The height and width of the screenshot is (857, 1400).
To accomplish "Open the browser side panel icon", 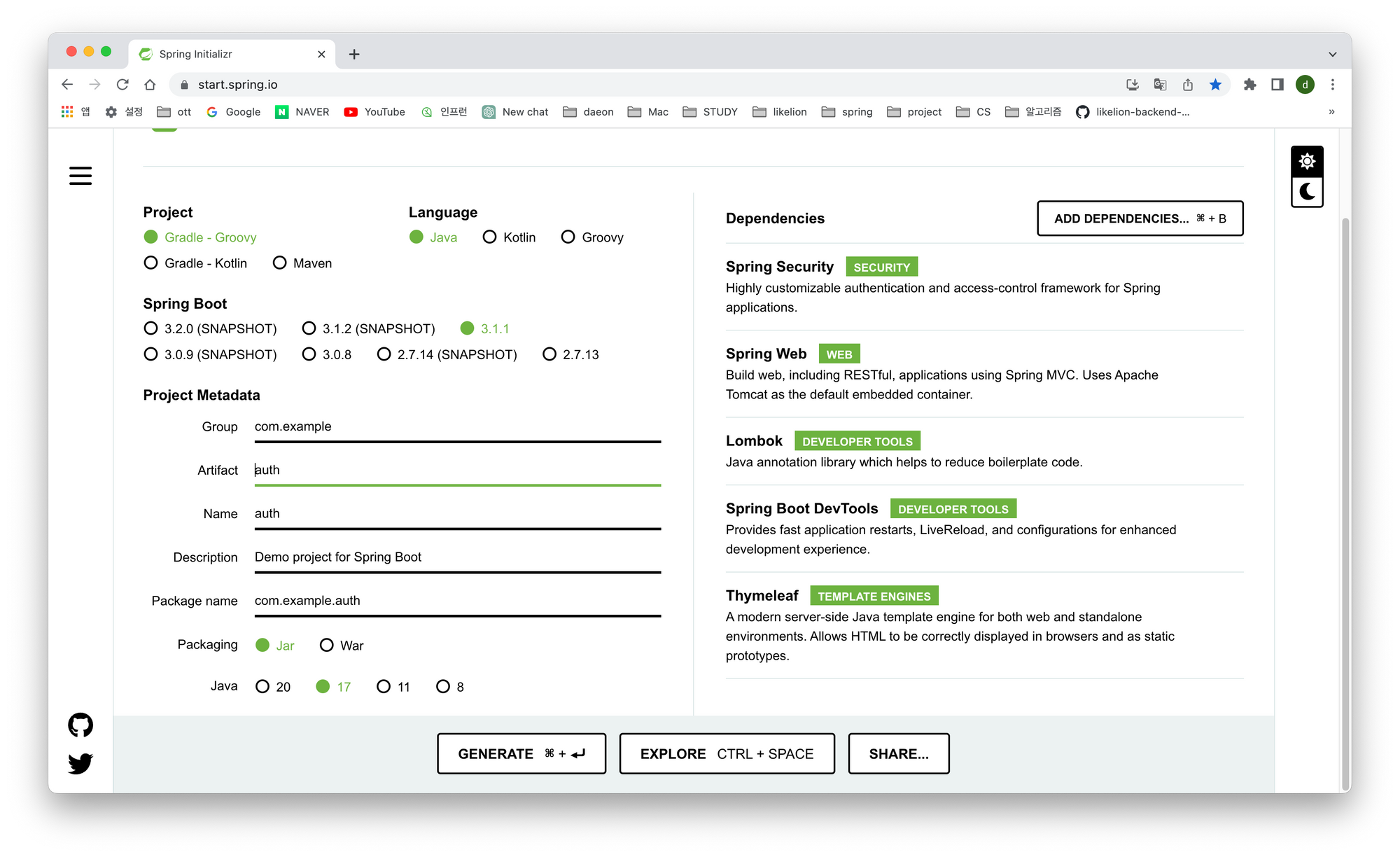I will (1277, 85).
